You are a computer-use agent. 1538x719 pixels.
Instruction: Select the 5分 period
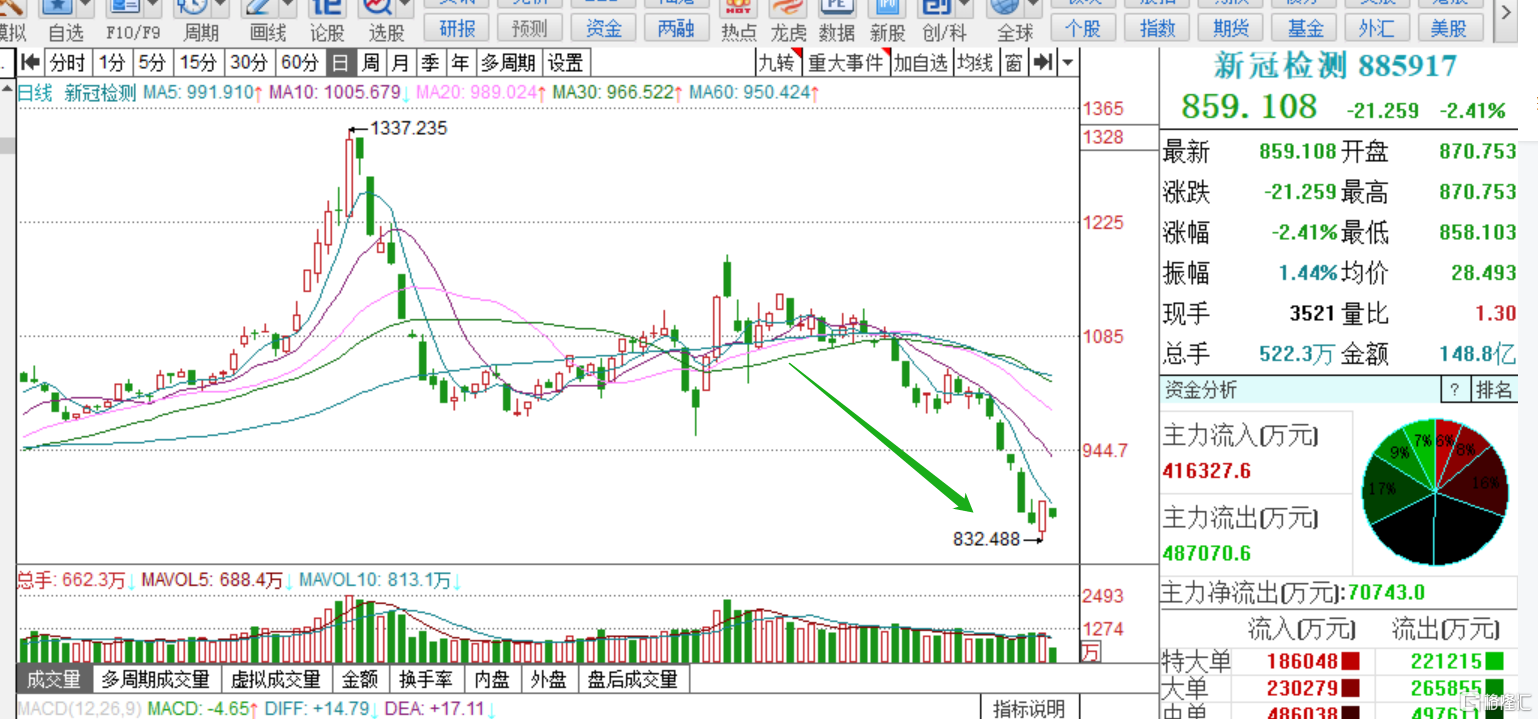(152, 63)
